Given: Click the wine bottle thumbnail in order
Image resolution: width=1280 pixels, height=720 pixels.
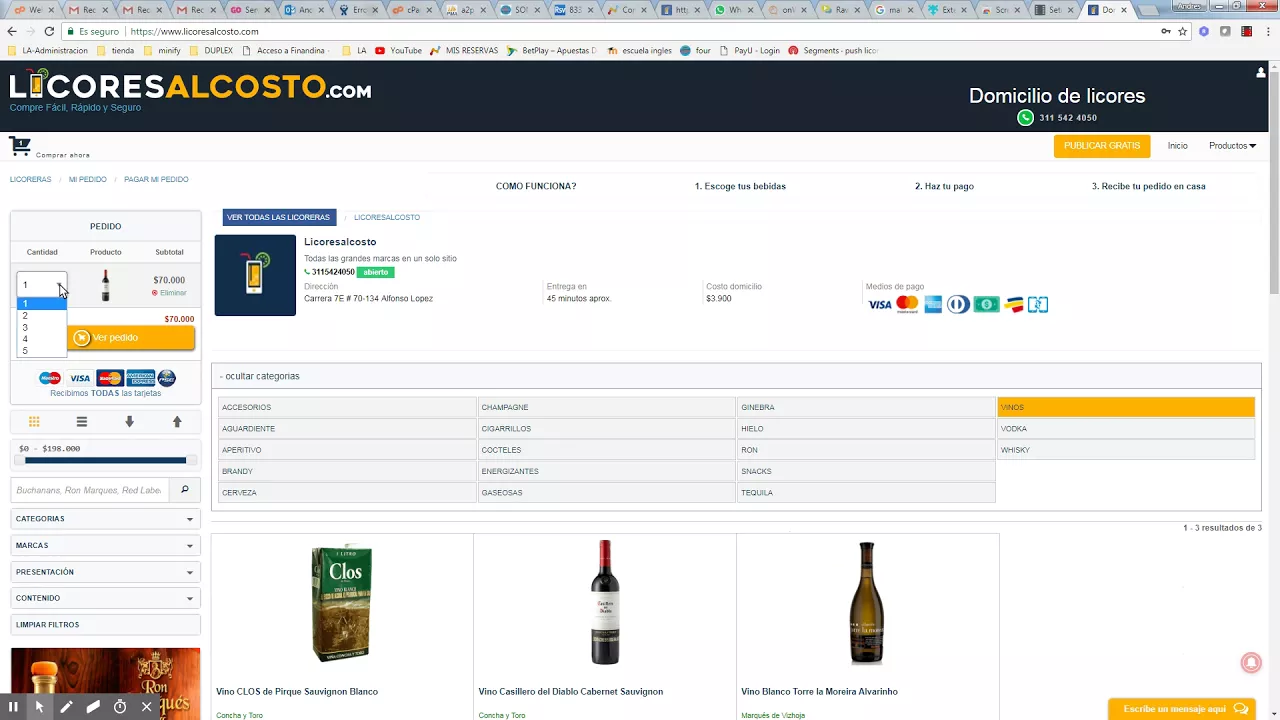Looking at the screenshot, I should [105, 286].
